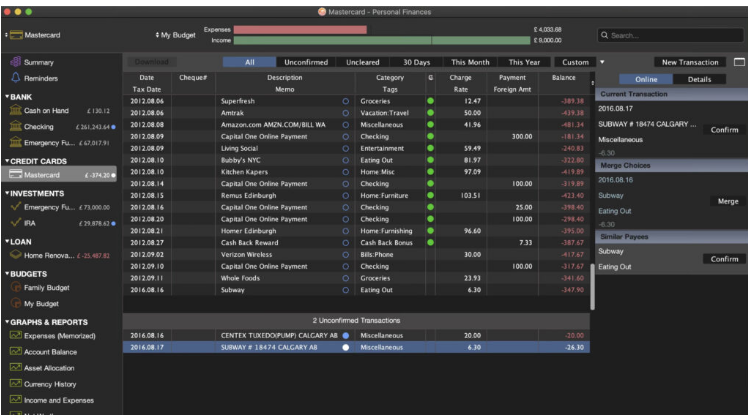Click the Reminders bell icon
Image resolution: width=748 pixels, height=419 pixels.
pyautogui.click(x=14, y=78)
